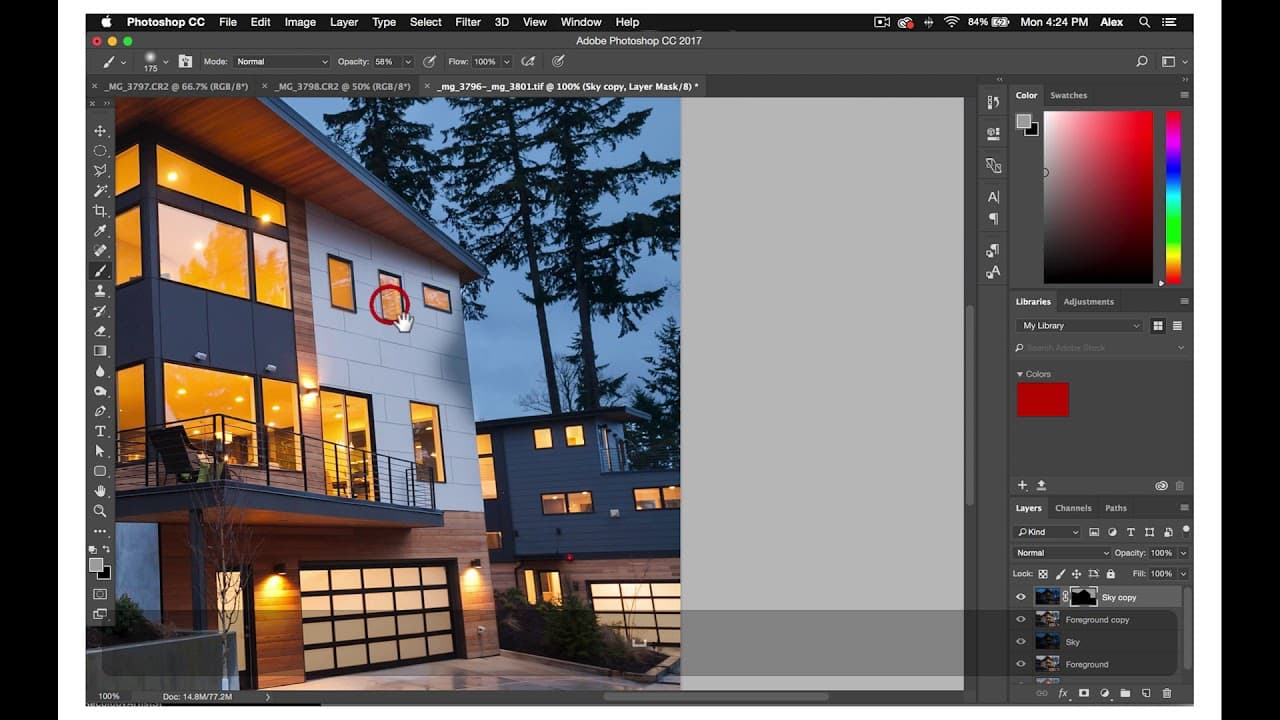The height and width of the screenshot is (720, 1280).
Task: Pick the Type tool
Action: pyautogui.click(x=100, y=431)
